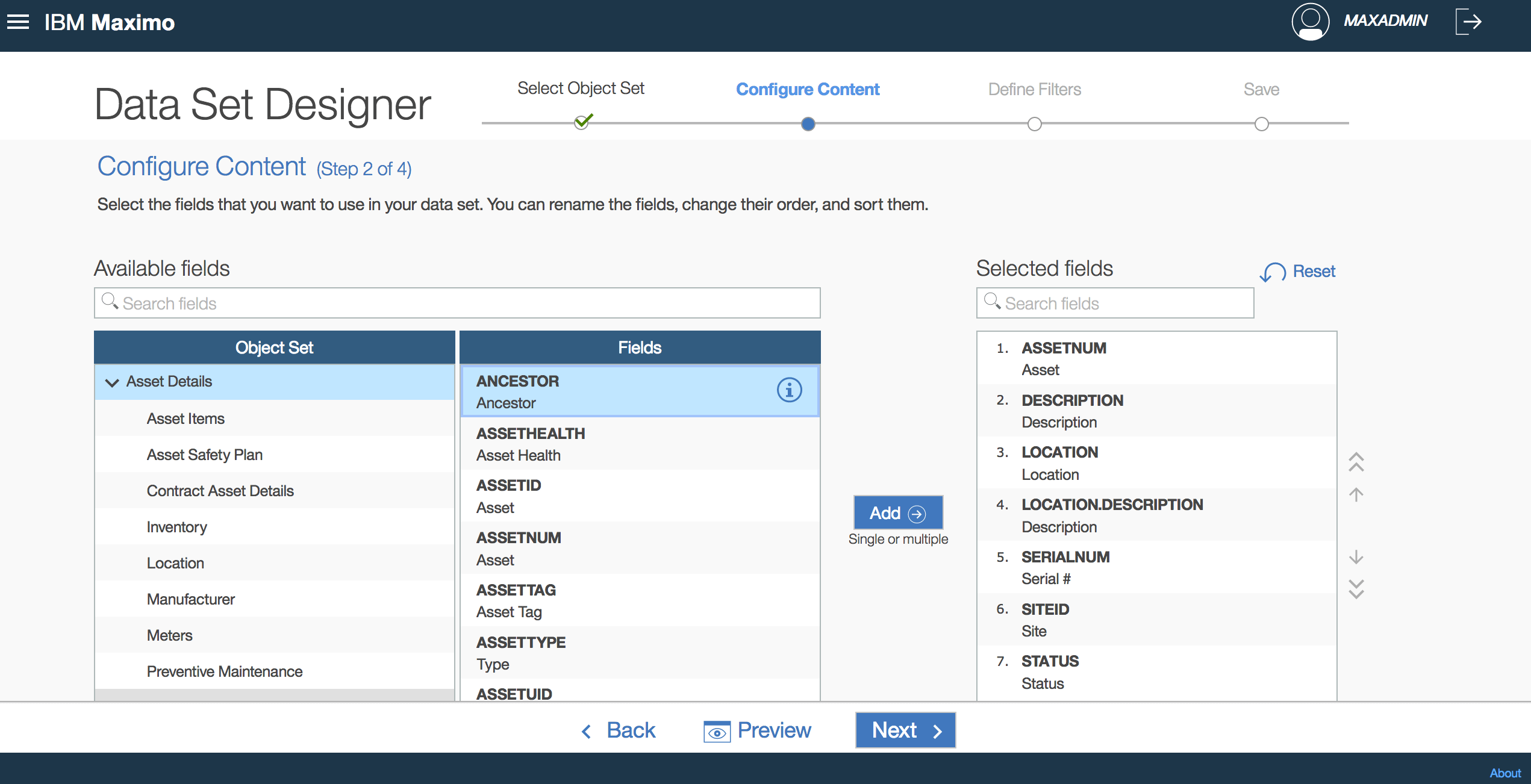Click the magnifier in Selected fields search
The image size is (1531, 784).
pos(992,300)
